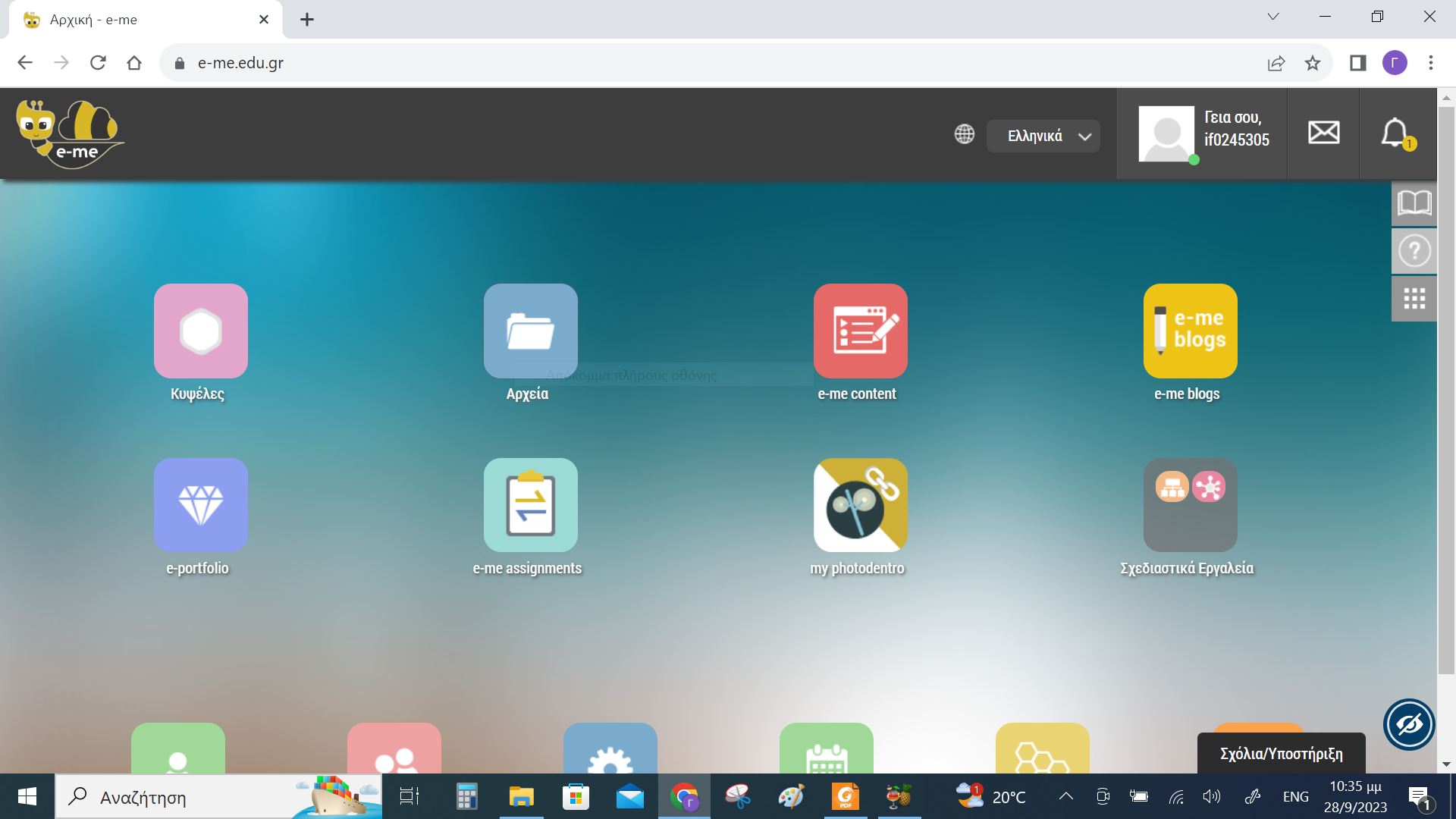Open the my photodentro app
The image size is (1456, 819).
[x=860, y=505]
